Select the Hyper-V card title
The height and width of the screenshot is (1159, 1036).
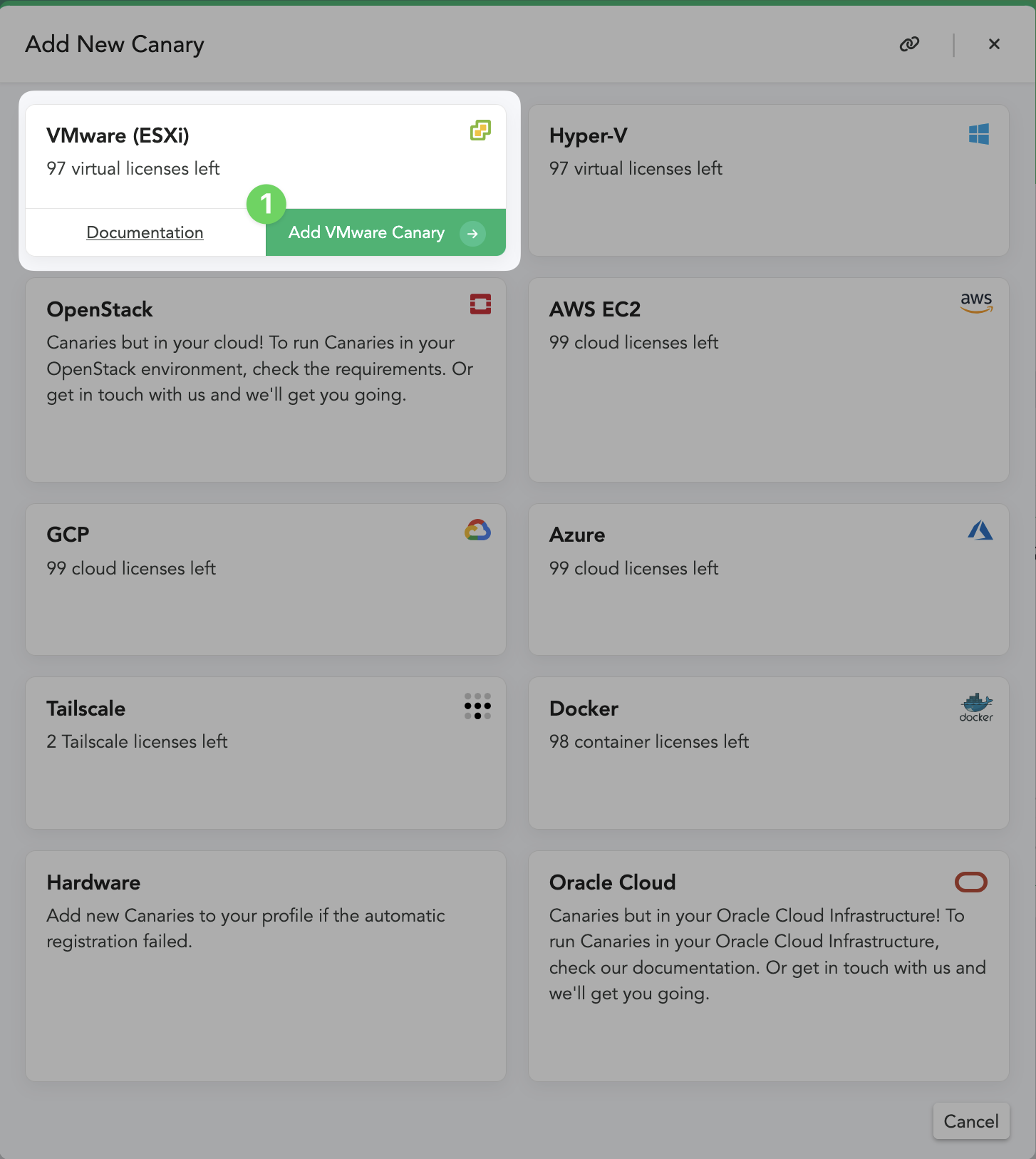[589, 135]
